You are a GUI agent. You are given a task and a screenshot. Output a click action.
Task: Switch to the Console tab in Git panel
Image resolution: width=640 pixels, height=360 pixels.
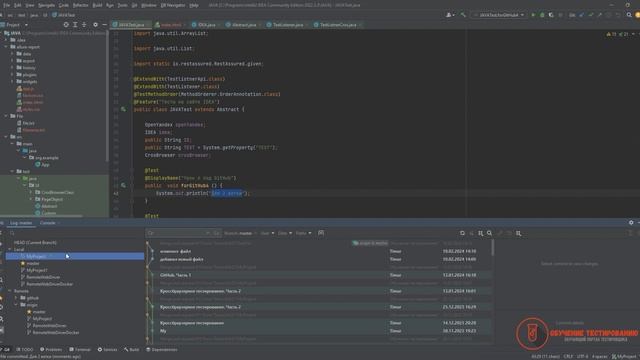48,223
